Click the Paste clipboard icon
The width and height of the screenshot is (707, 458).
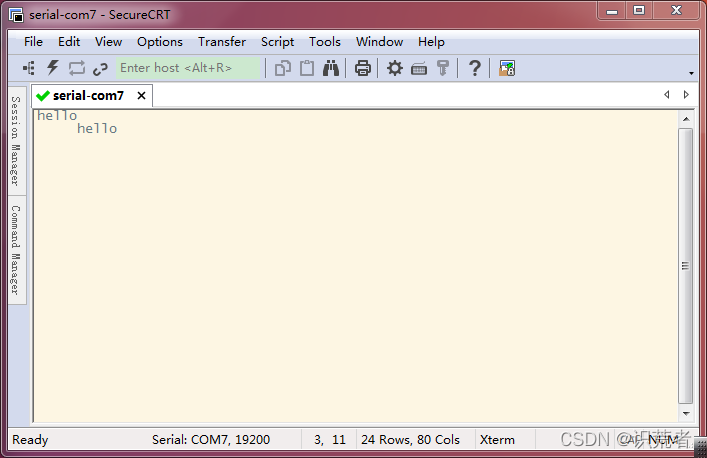(307, 68)
